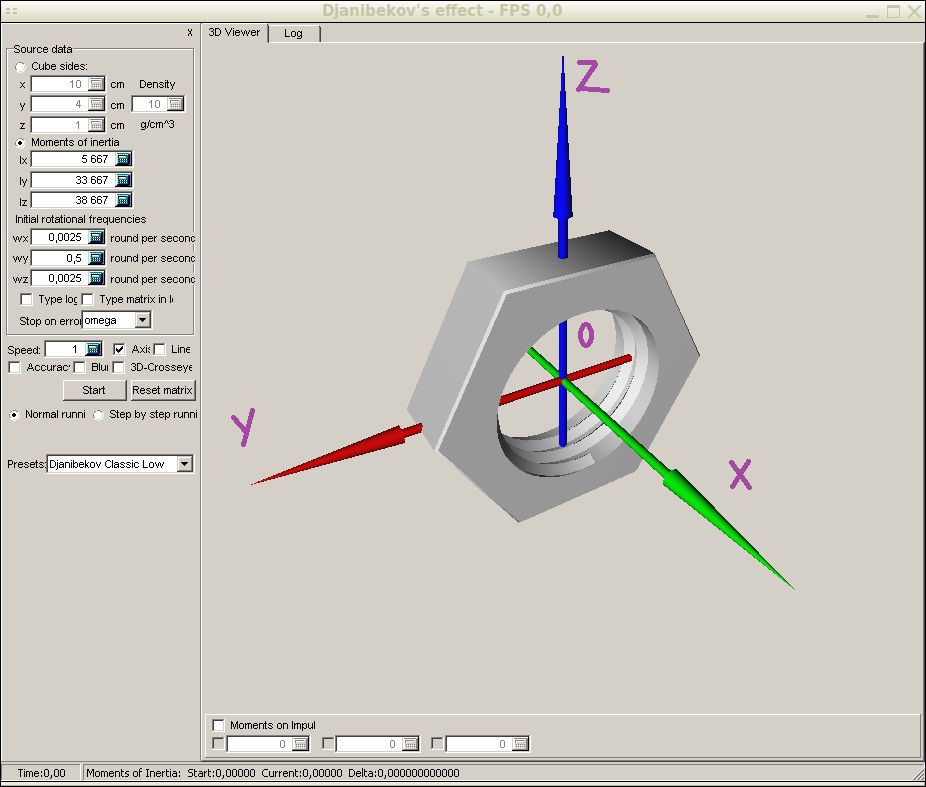926x787 pixels.
Task: Click calculator icon in Speed field
Action: pyautogui.click(x=94, y=349)
